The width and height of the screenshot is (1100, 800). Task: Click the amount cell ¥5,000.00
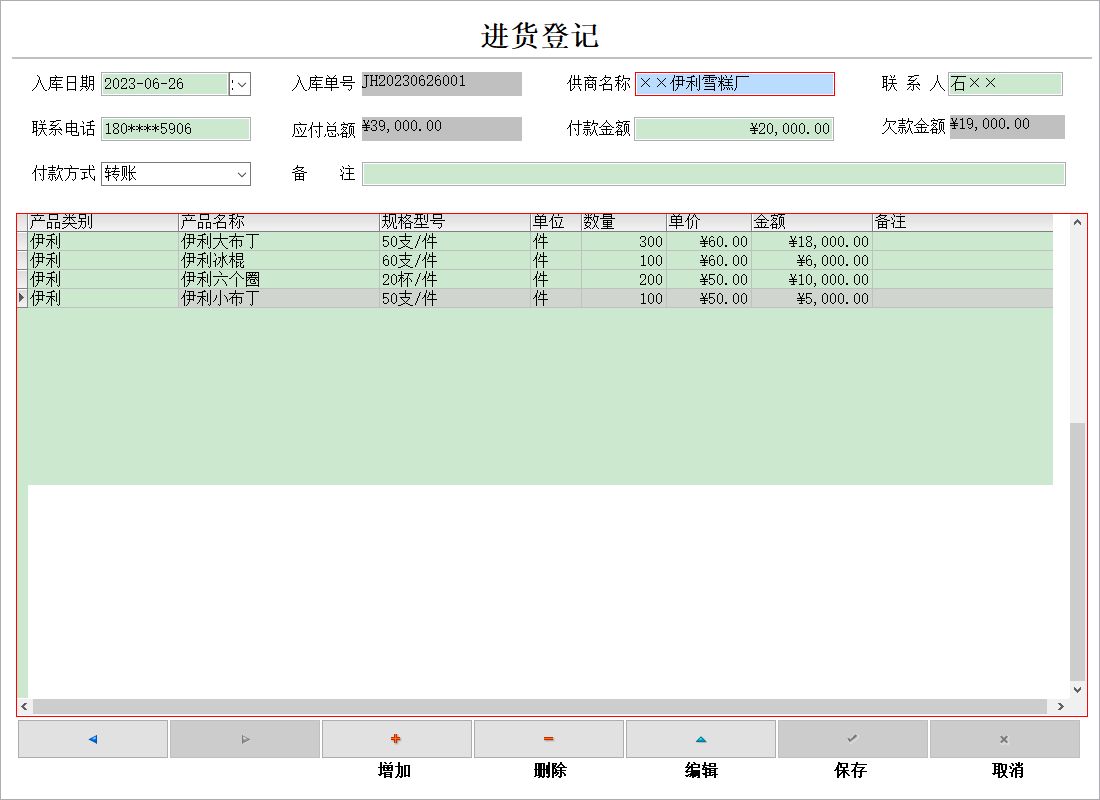[812, 298]
